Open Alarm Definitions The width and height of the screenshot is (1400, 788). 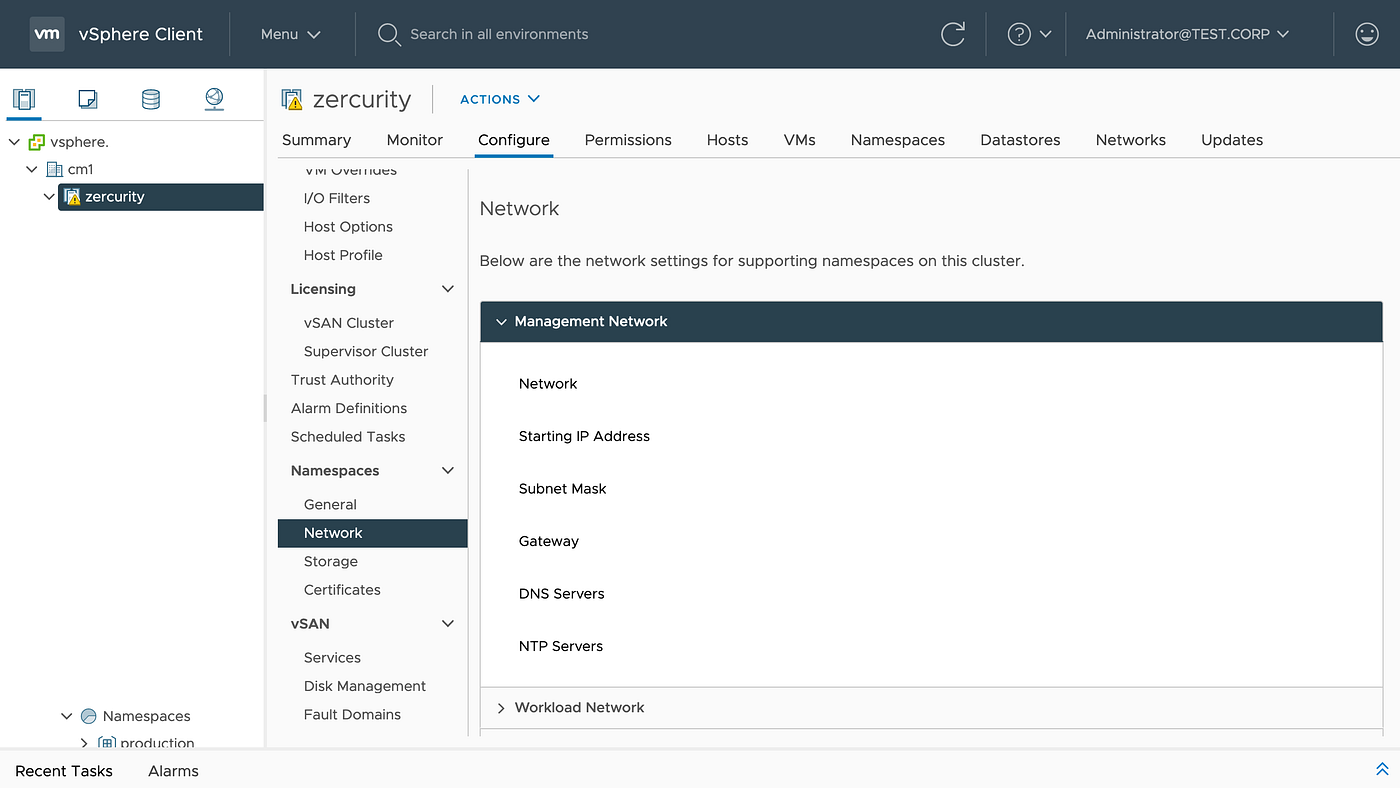[349, 408]
